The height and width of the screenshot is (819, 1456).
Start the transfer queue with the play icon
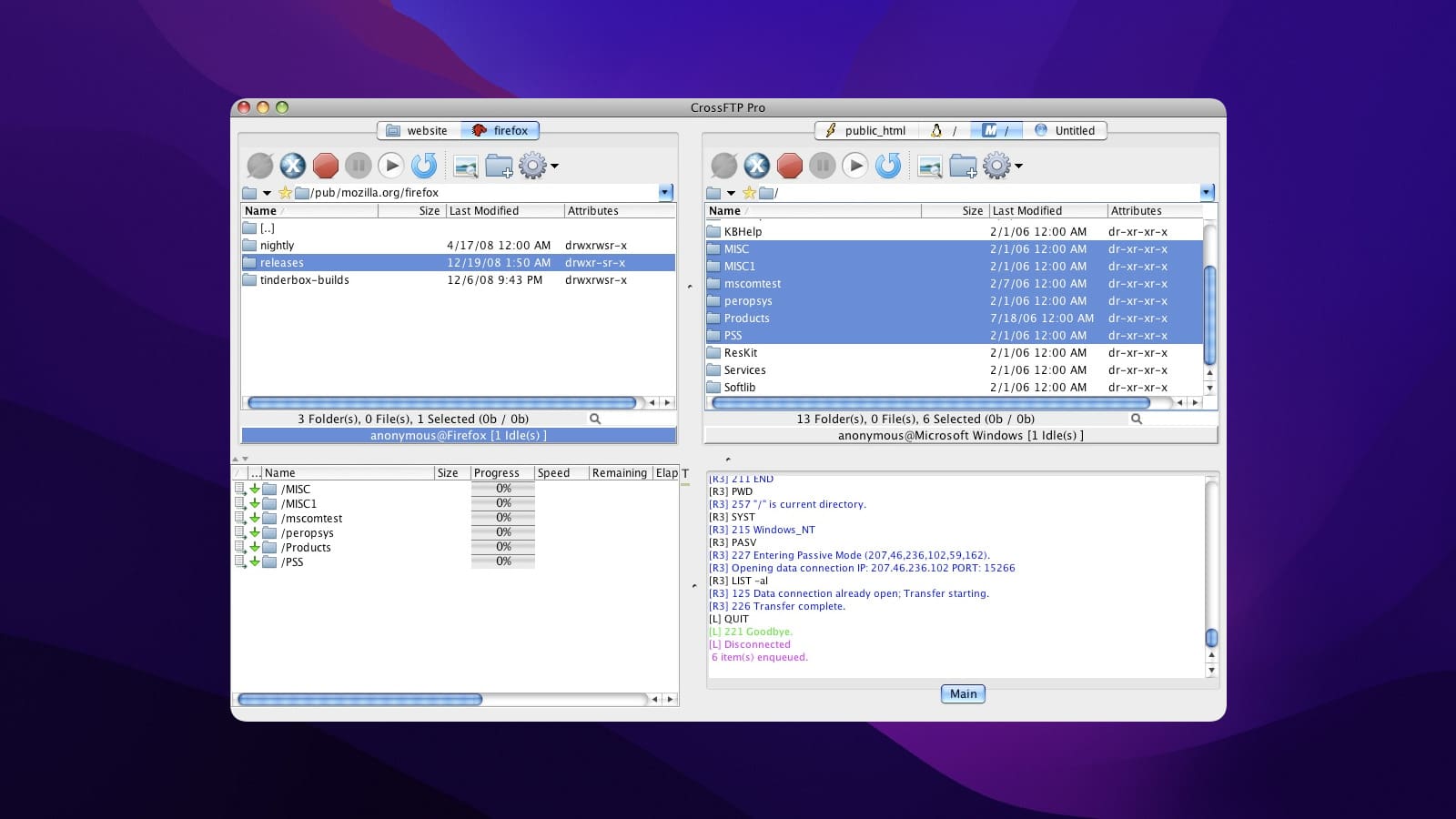click(392, 167)
